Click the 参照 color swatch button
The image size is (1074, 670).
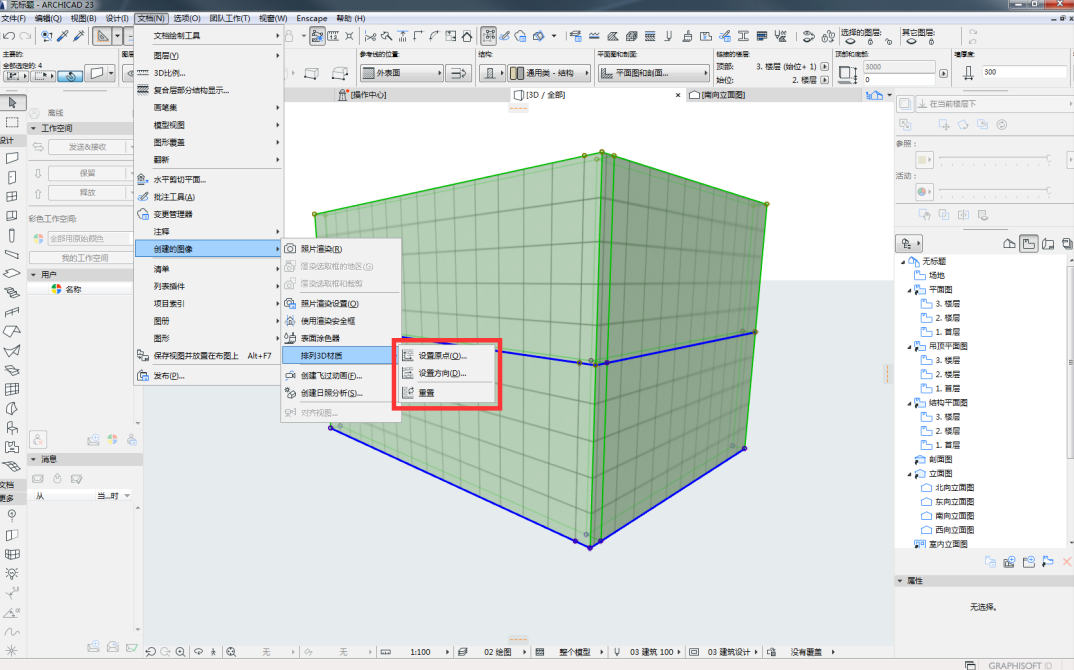(924, 160)
